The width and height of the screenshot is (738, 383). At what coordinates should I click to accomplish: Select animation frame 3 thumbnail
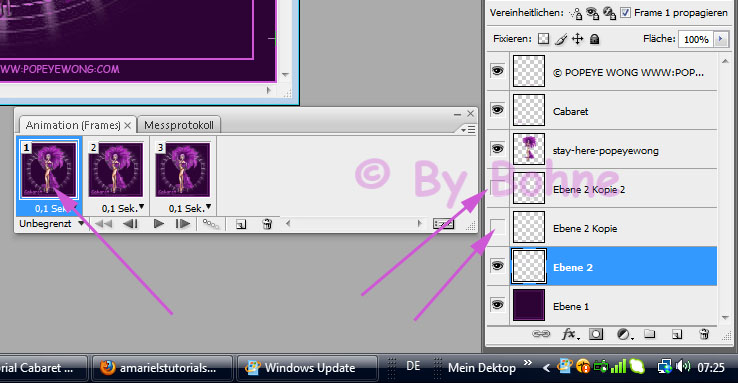183,170
